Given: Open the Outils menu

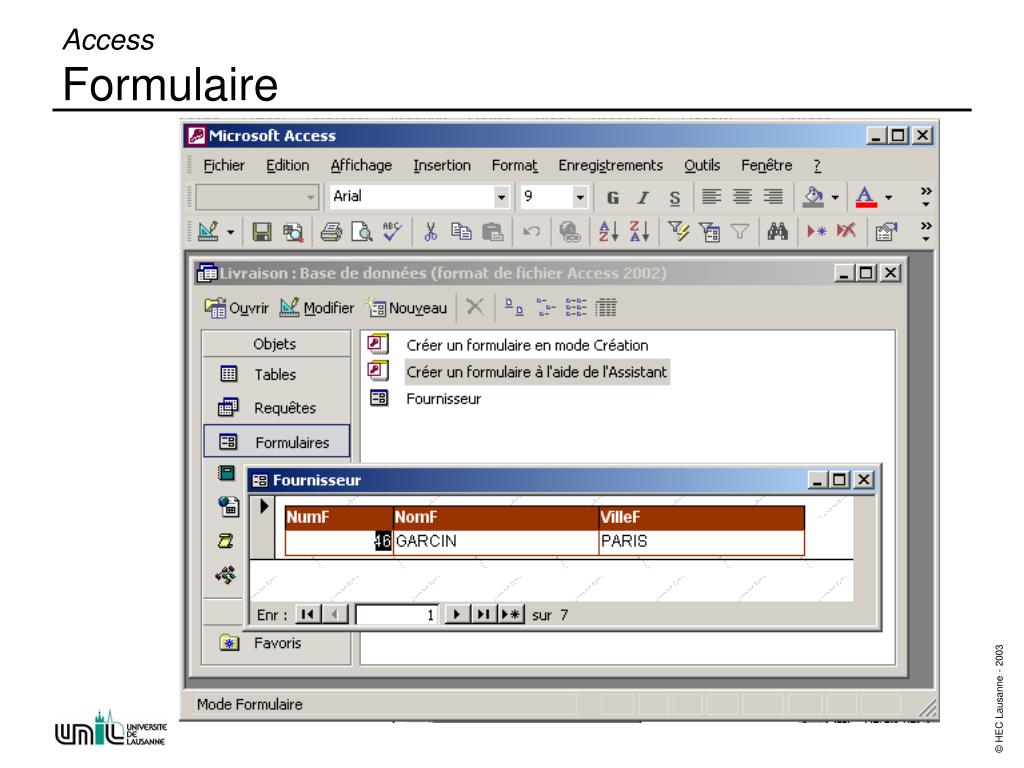Looking at the screenshot, I should 702,166.
